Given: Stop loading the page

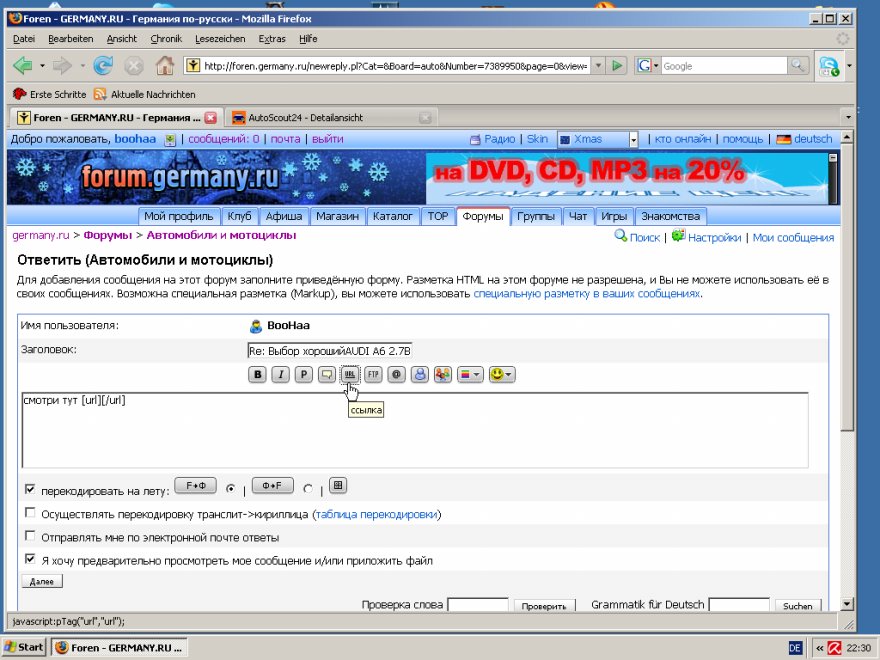Looking at the screenshot, I should 134,66.
